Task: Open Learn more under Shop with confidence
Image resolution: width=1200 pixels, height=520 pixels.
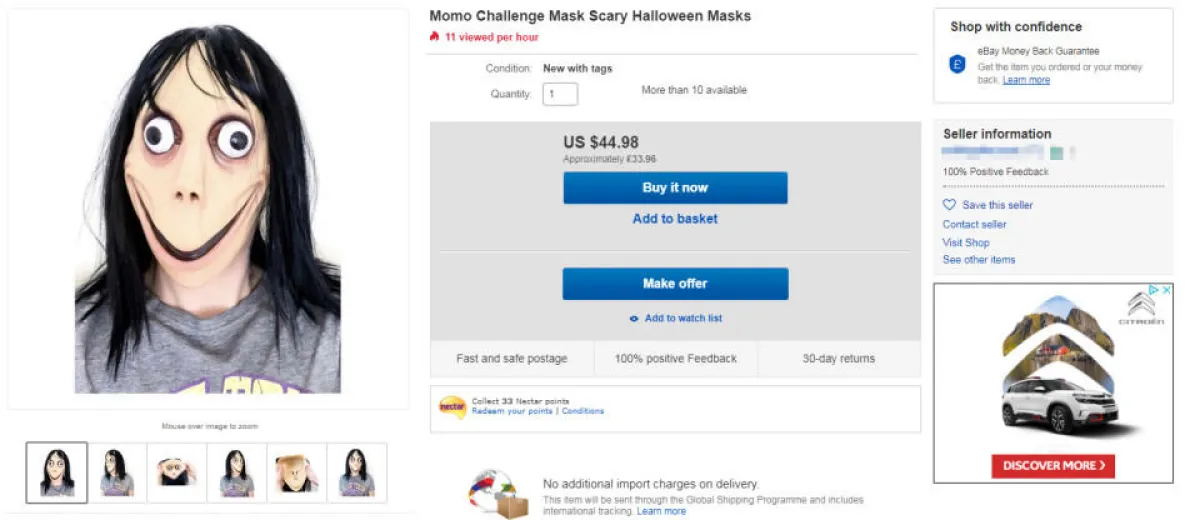Action: (x=1026, y=80)
